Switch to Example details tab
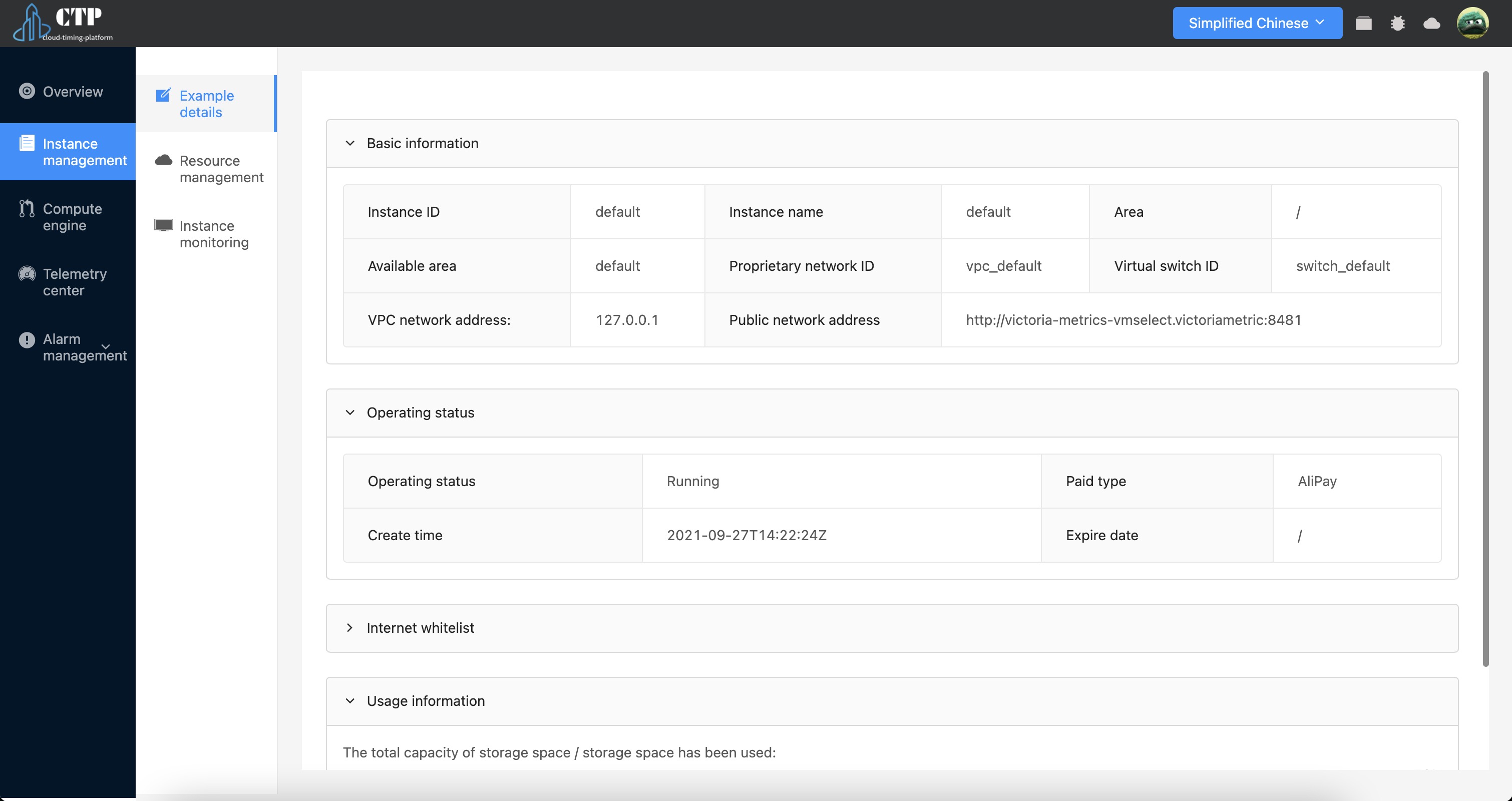The width and height of the screenshot is (1512, 801). [206, 104]
